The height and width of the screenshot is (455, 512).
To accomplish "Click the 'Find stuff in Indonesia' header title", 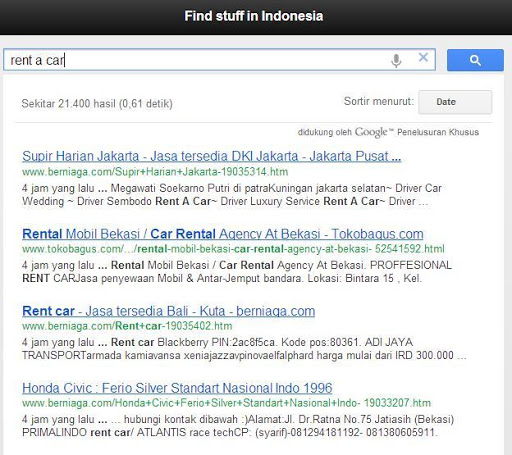I will point(254,16).
